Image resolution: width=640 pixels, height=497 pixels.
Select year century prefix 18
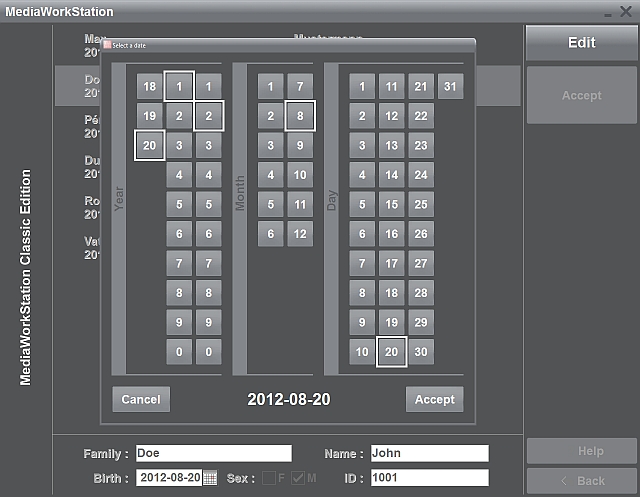tap(149, 86)
